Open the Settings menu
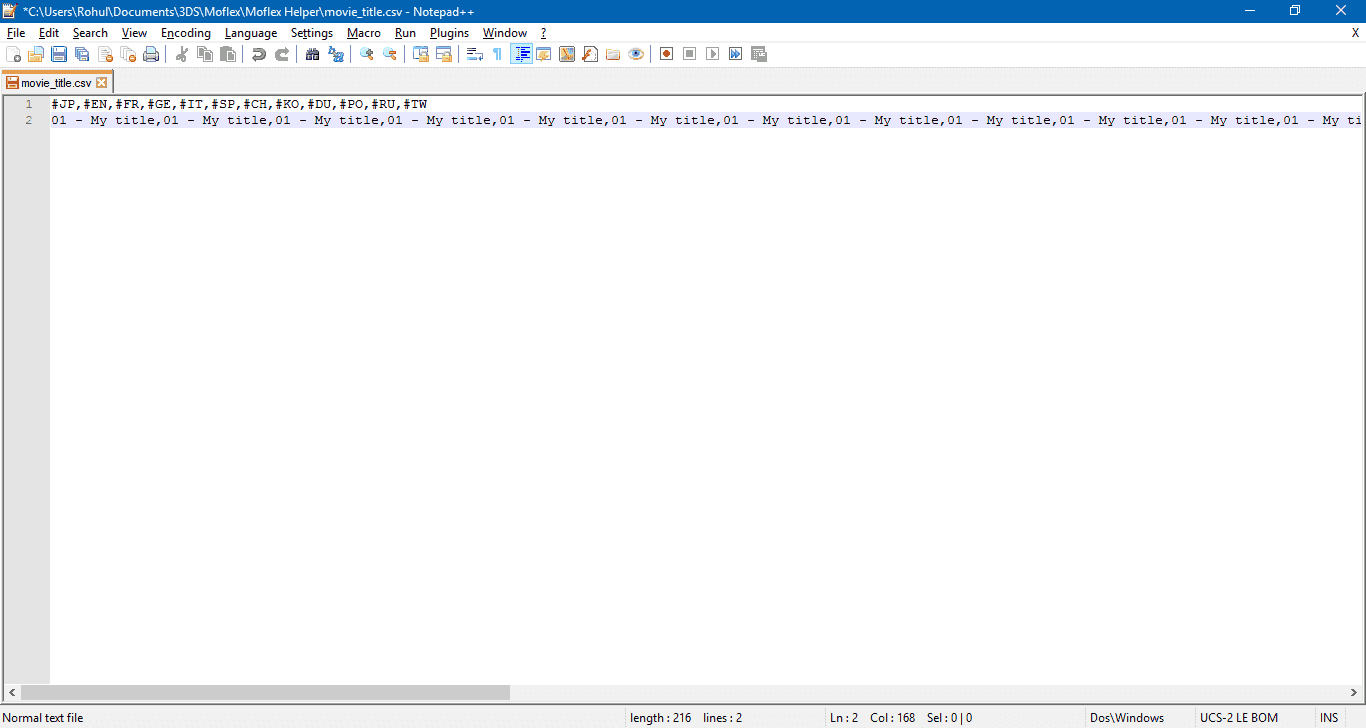The image size is (1366, 728). (x=312, y=33)
